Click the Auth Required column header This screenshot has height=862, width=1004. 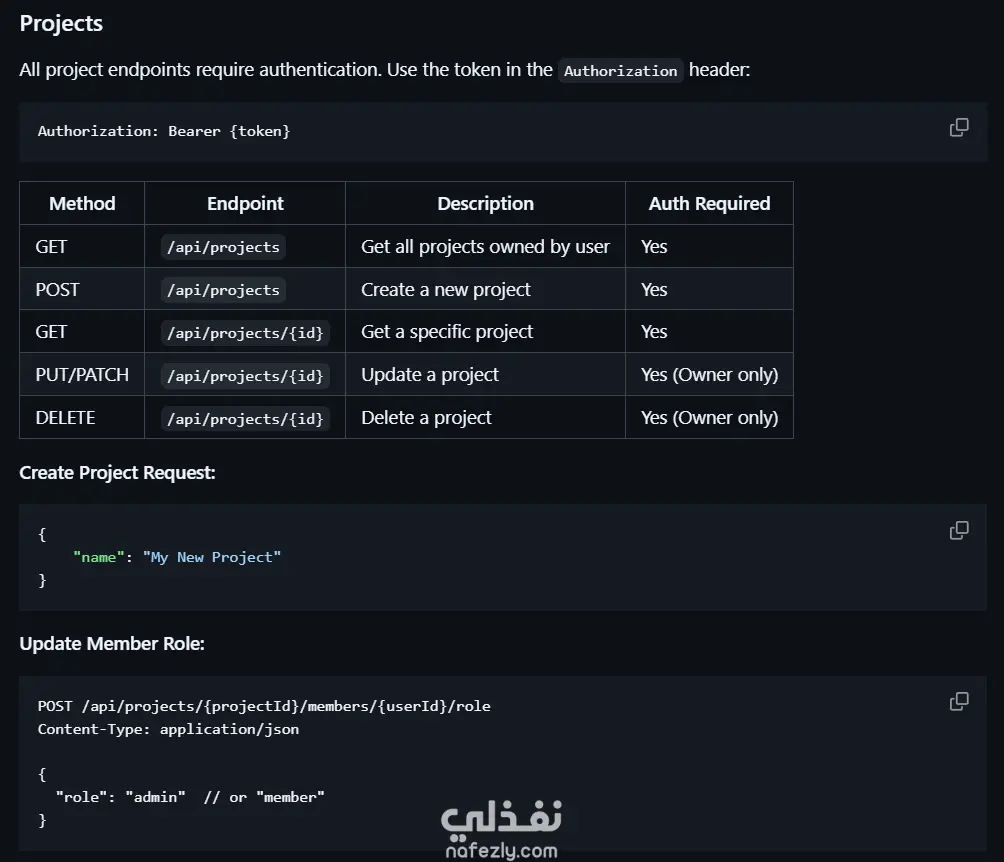pyautogui.click(x=709, y=204)
